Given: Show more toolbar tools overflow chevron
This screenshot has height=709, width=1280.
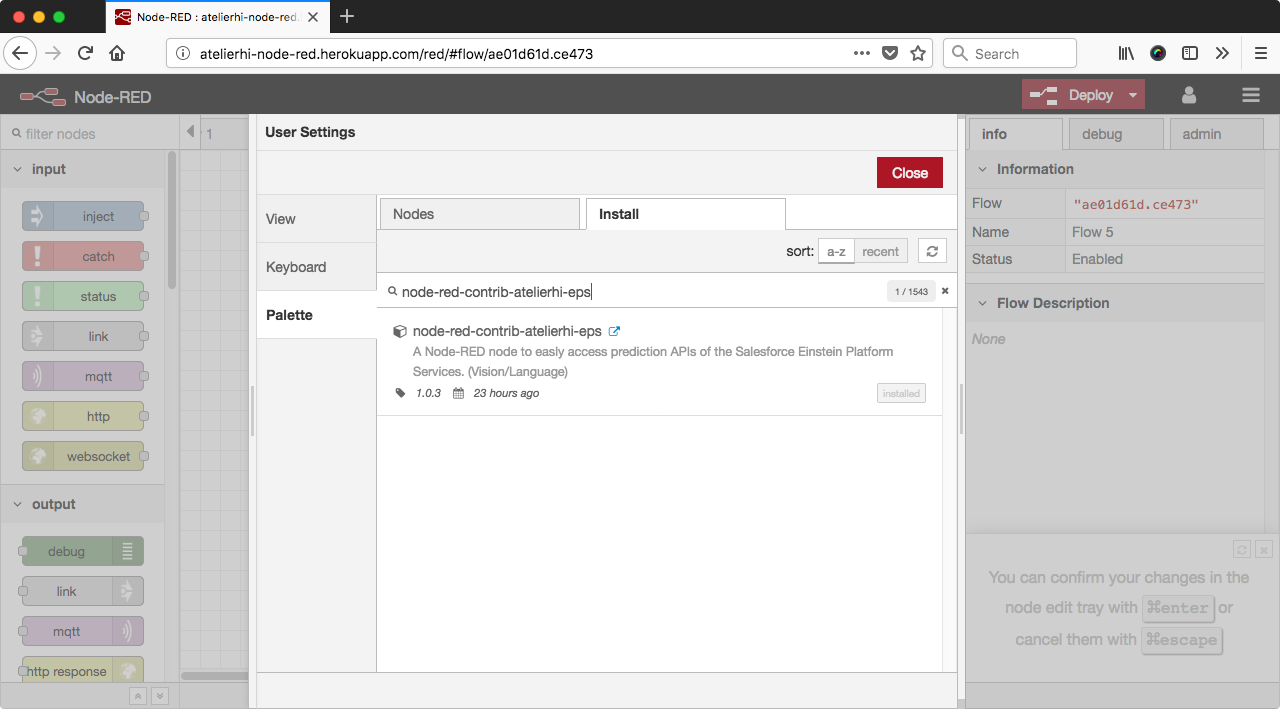Looking at the screenshot, I should tap(1222, 53).
